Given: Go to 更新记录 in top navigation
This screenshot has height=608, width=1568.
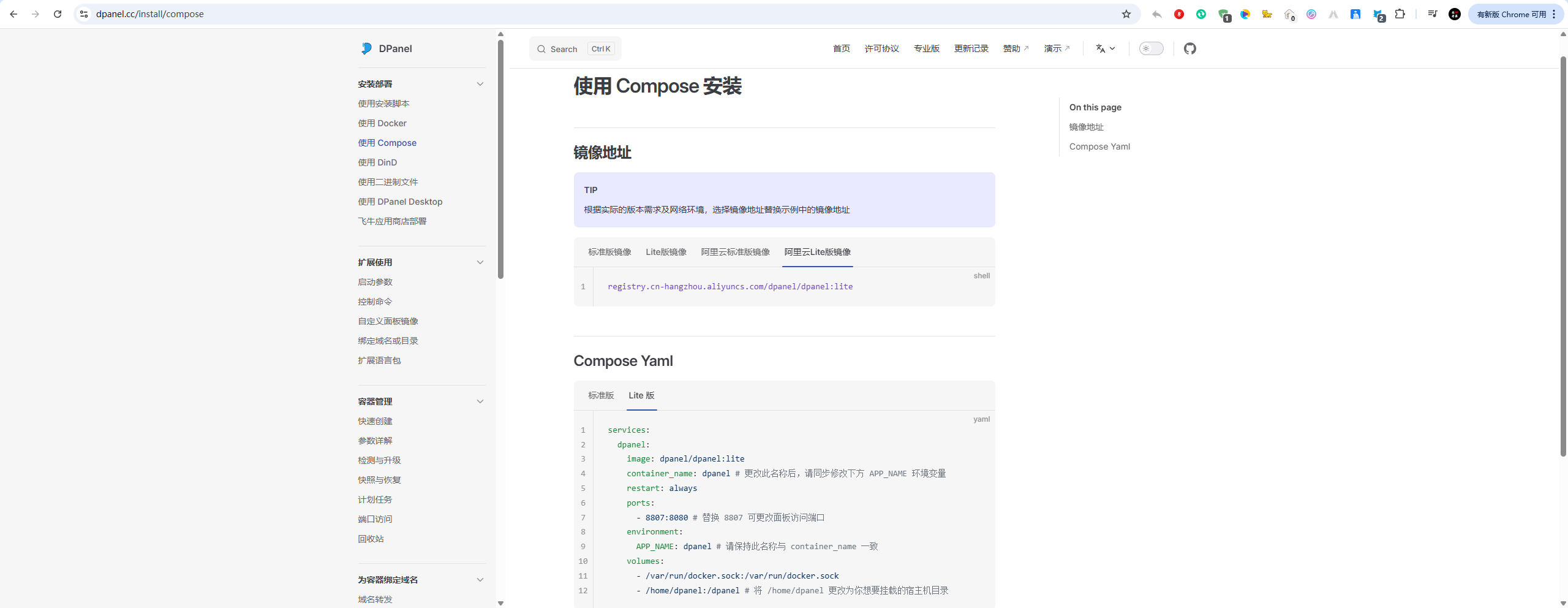Looking at the screenshot, I should 971,48.
